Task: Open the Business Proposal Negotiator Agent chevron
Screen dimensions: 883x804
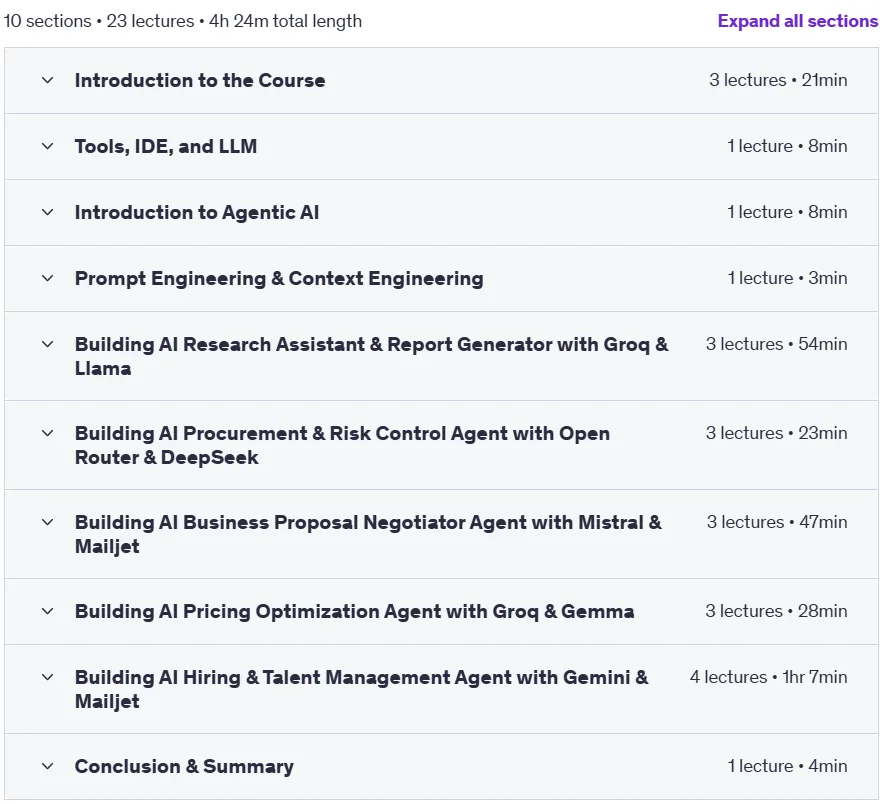Action: click(x=48, y=522)
